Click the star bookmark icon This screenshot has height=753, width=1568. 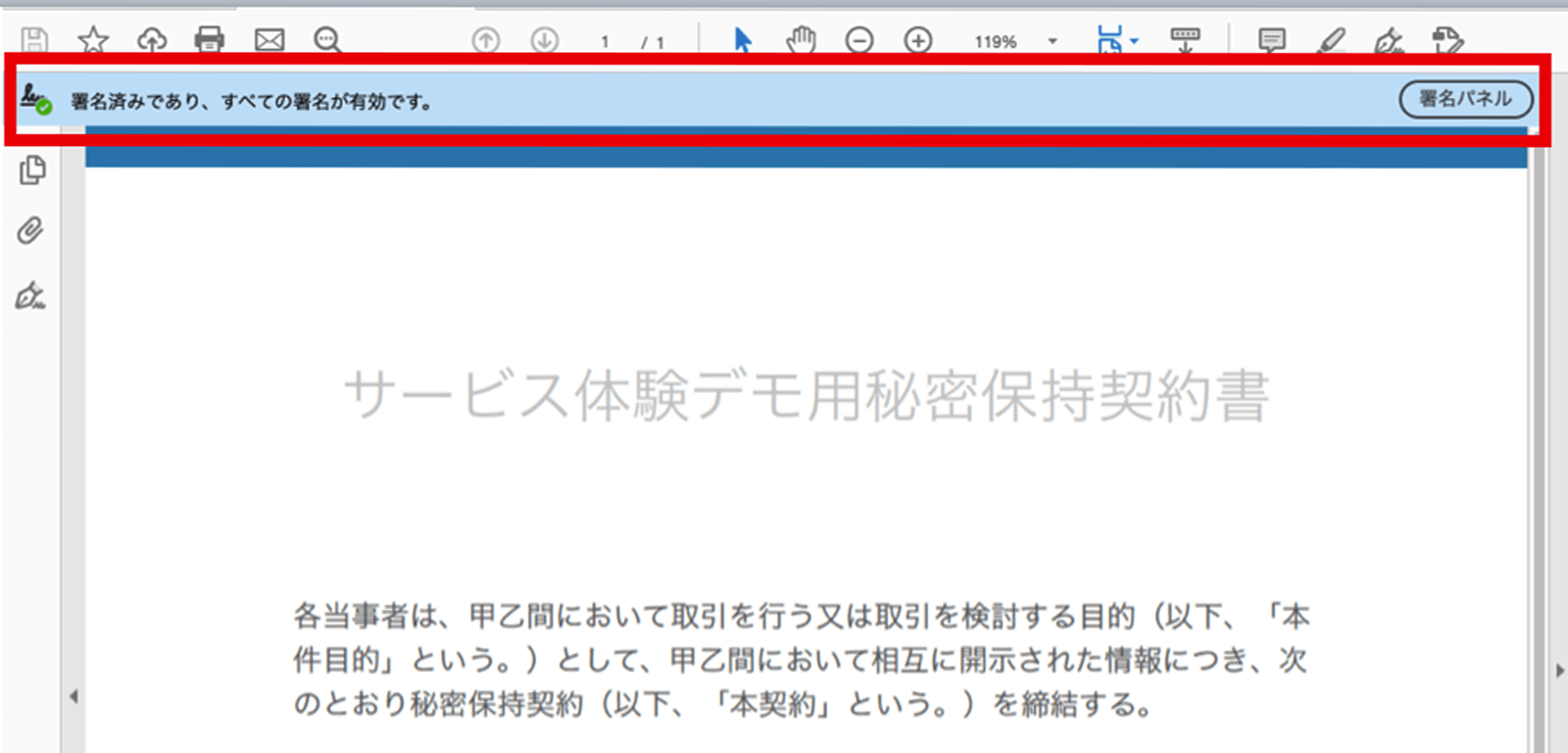pos(93,40)
